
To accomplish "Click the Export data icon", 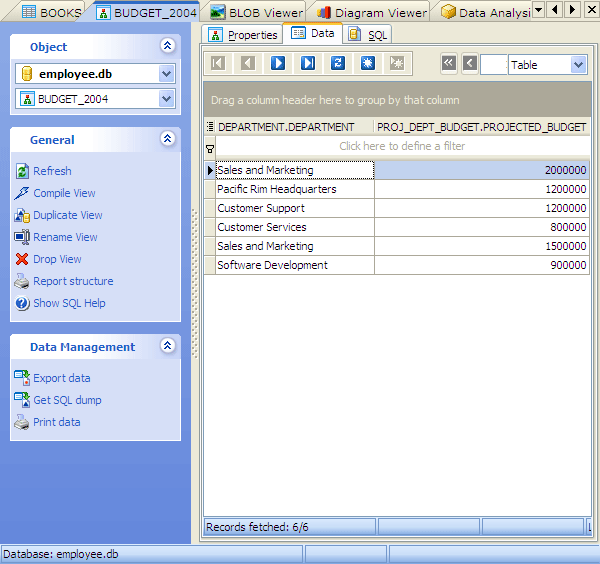I will tap(22, 378).
